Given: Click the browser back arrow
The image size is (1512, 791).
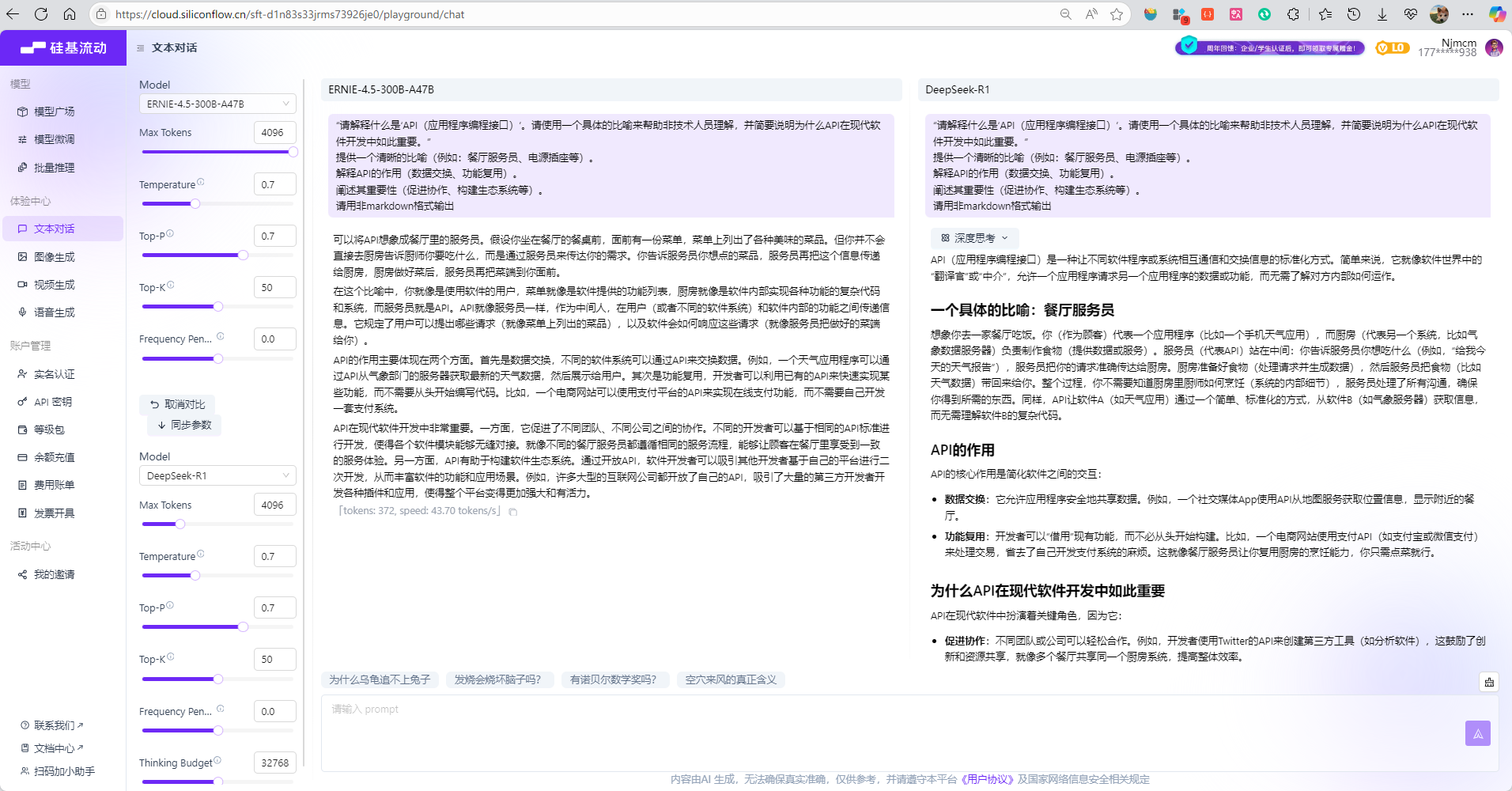Looking at the screenshot, I should click(13, 14).
